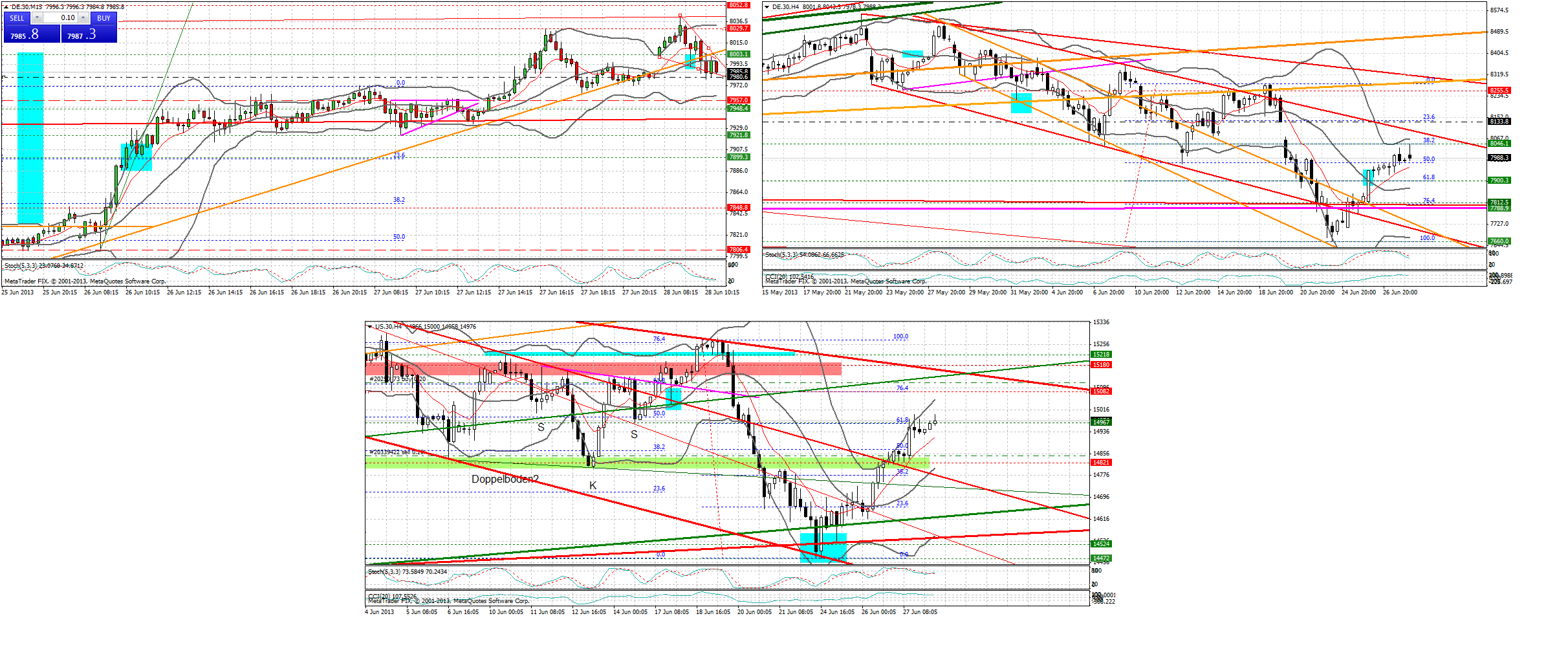
Task: Click the sell price tile showing 7985.8
Action: click(x=32, y=34)
